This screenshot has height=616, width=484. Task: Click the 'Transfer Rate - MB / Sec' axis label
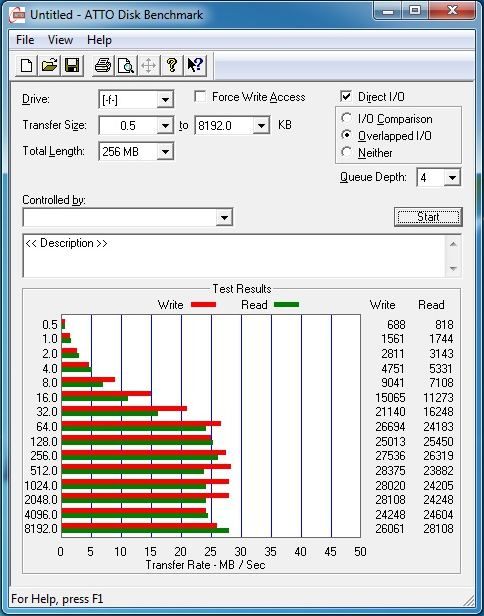(205, 565)
